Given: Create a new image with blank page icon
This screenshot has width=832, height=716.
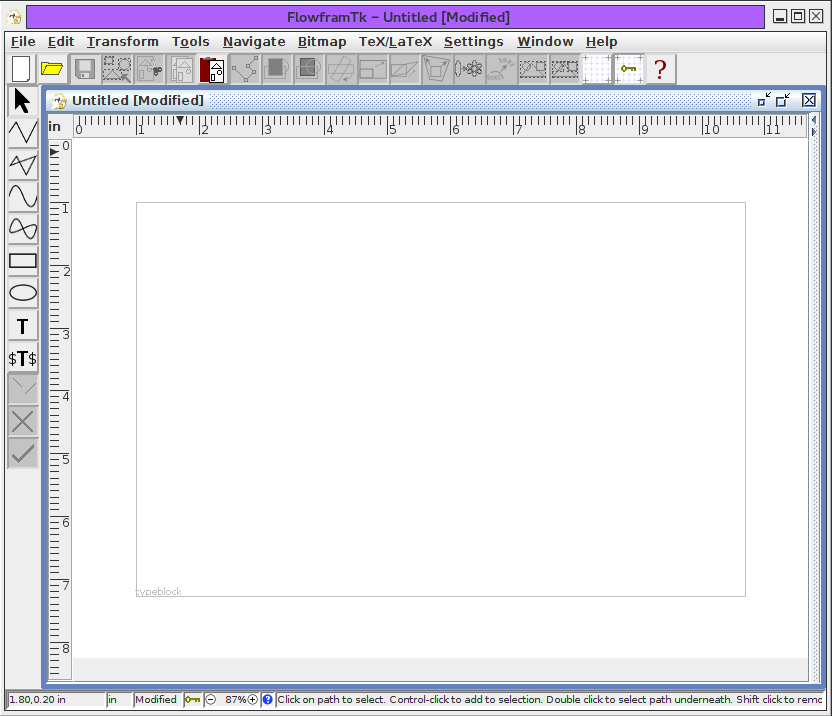Looking at the screenshot, I should coord(20,69).
